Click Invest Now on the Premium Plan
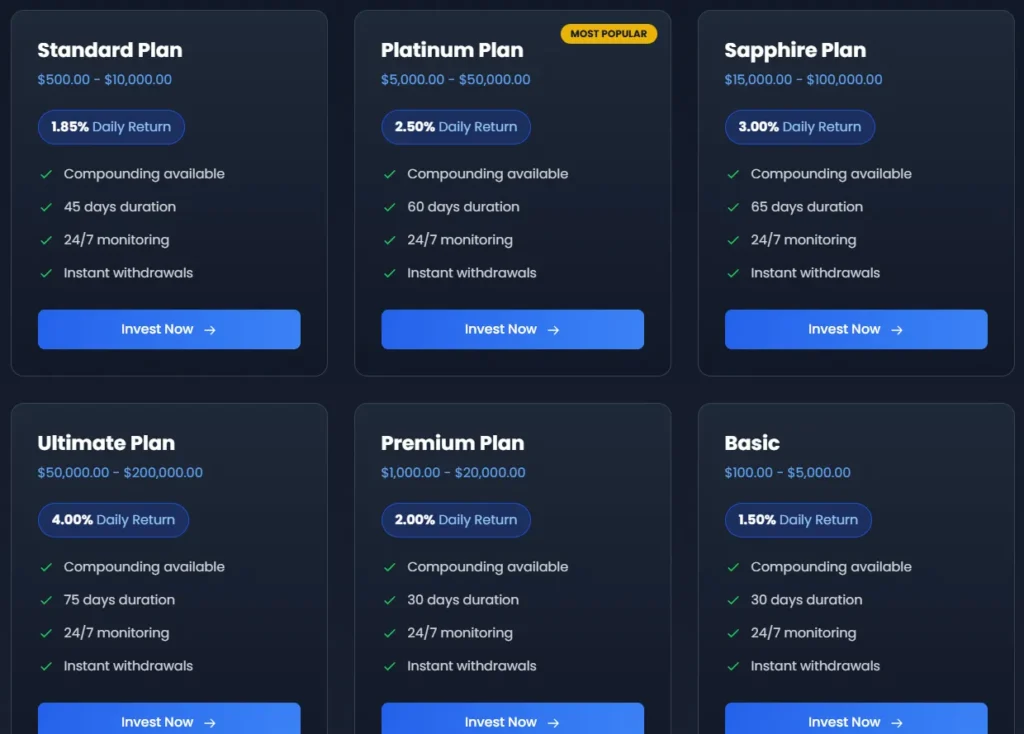This screenshot has width=1024, height=734. point(512,722)
